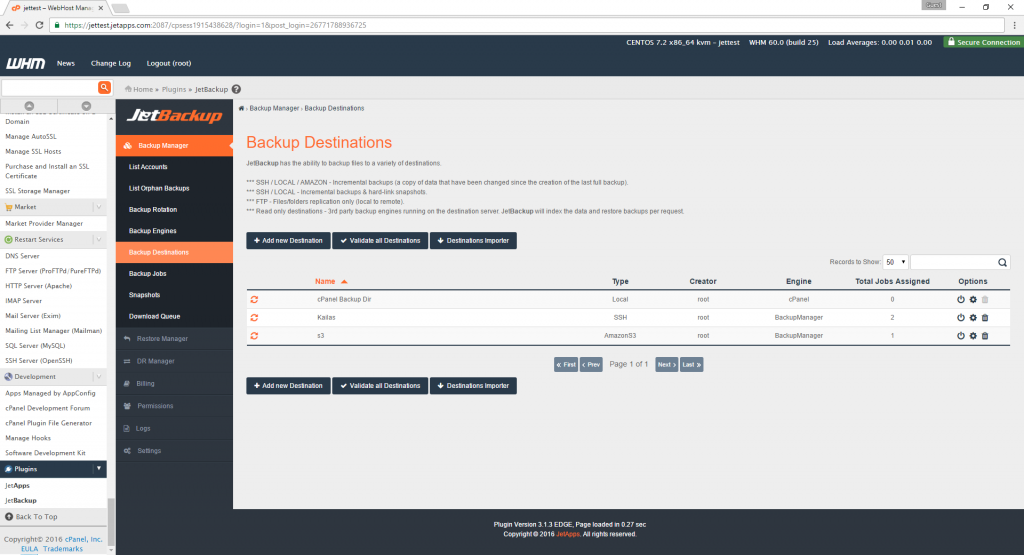Screen dimensions: 1024x555
Task: Click the JetBackup logo
Action: (x=174, y=116)
